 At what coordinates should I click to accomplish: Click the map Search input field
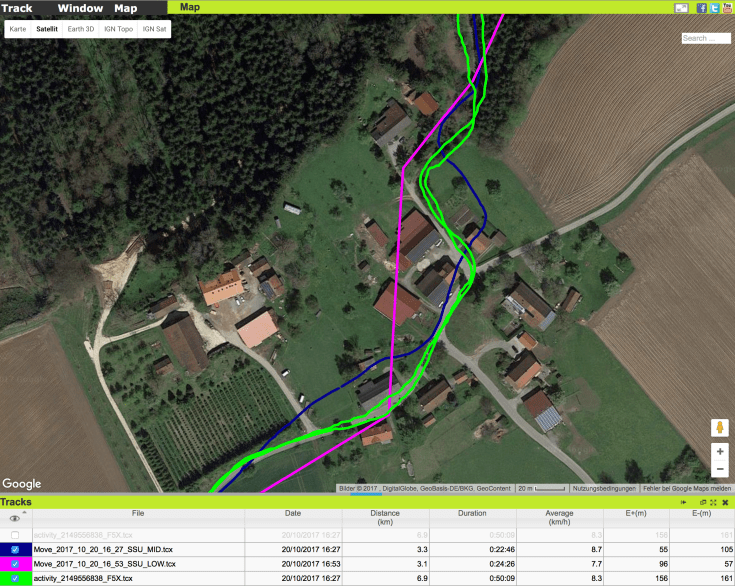click(x=706, y=38)
